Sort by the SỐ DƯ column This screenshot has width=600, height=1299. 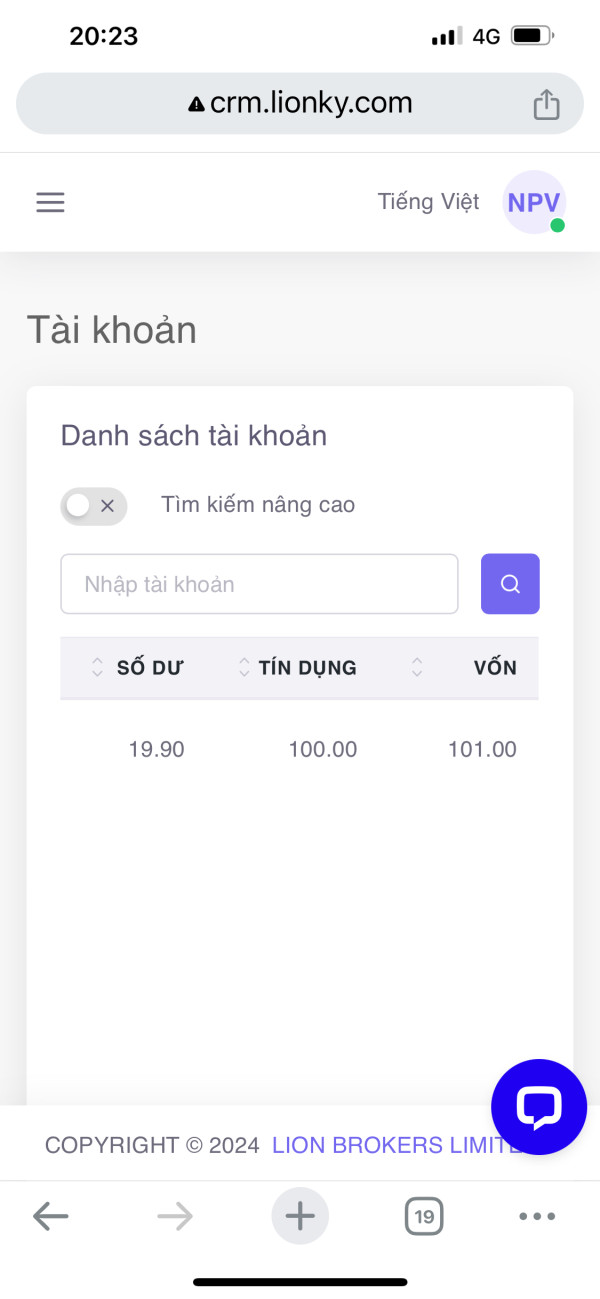tap(137, 668)
